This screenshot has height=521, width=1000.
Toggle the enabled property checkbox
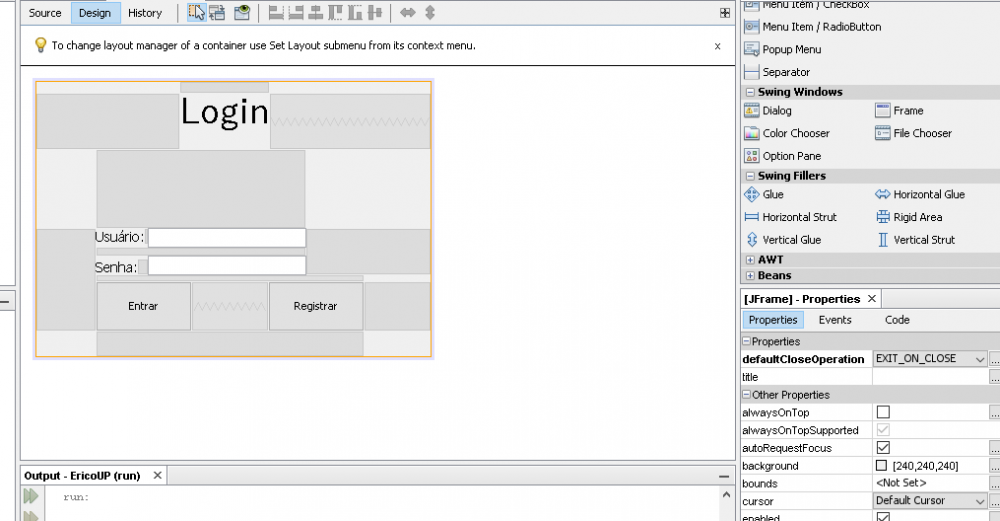(883, 517)
